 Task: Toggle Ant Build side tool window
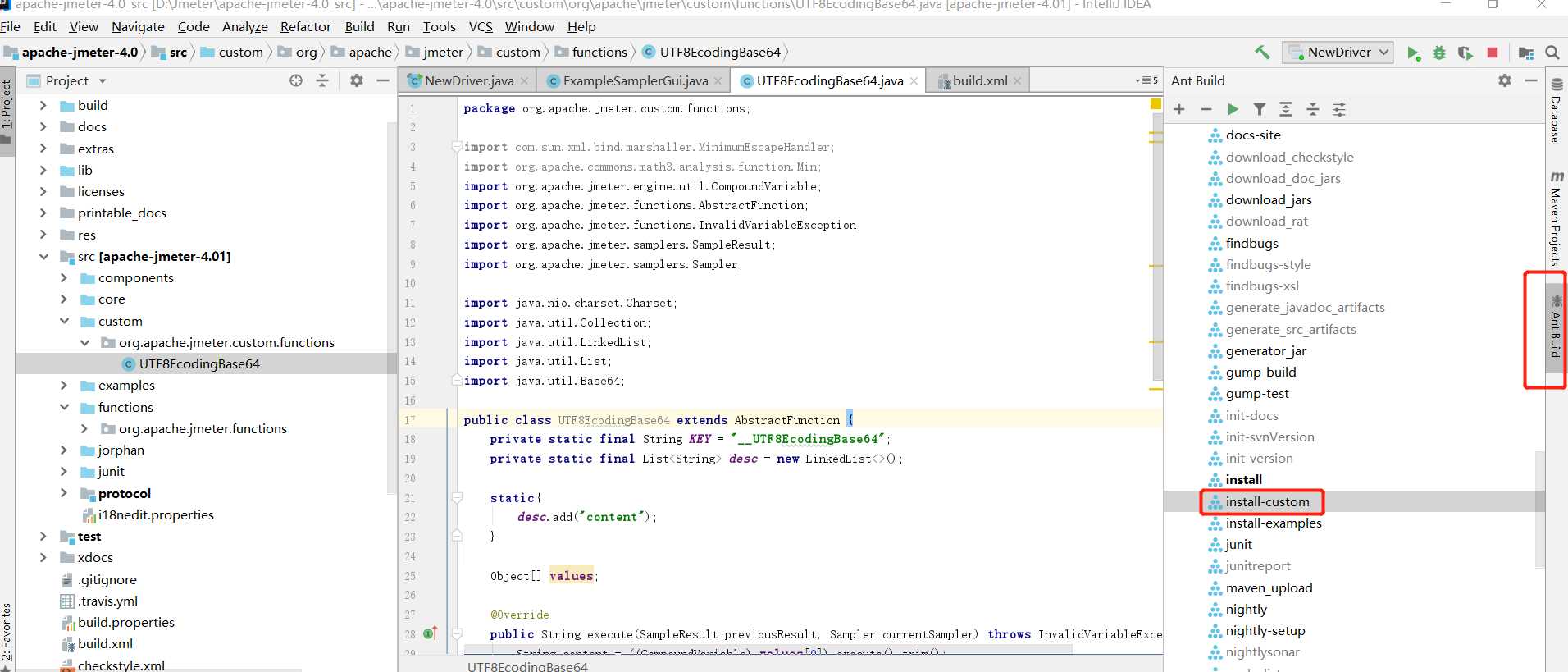(x=1556, y=328)
